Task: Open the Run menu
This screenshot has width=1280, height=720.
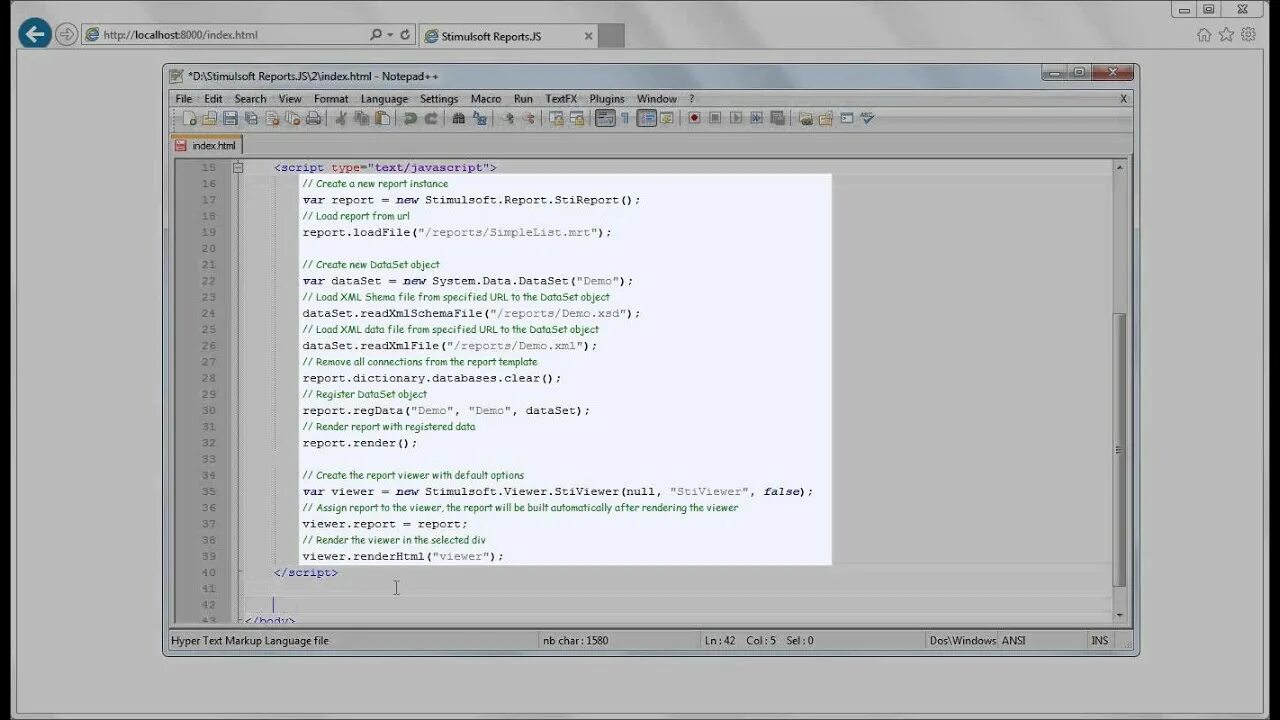Action: 523,99
